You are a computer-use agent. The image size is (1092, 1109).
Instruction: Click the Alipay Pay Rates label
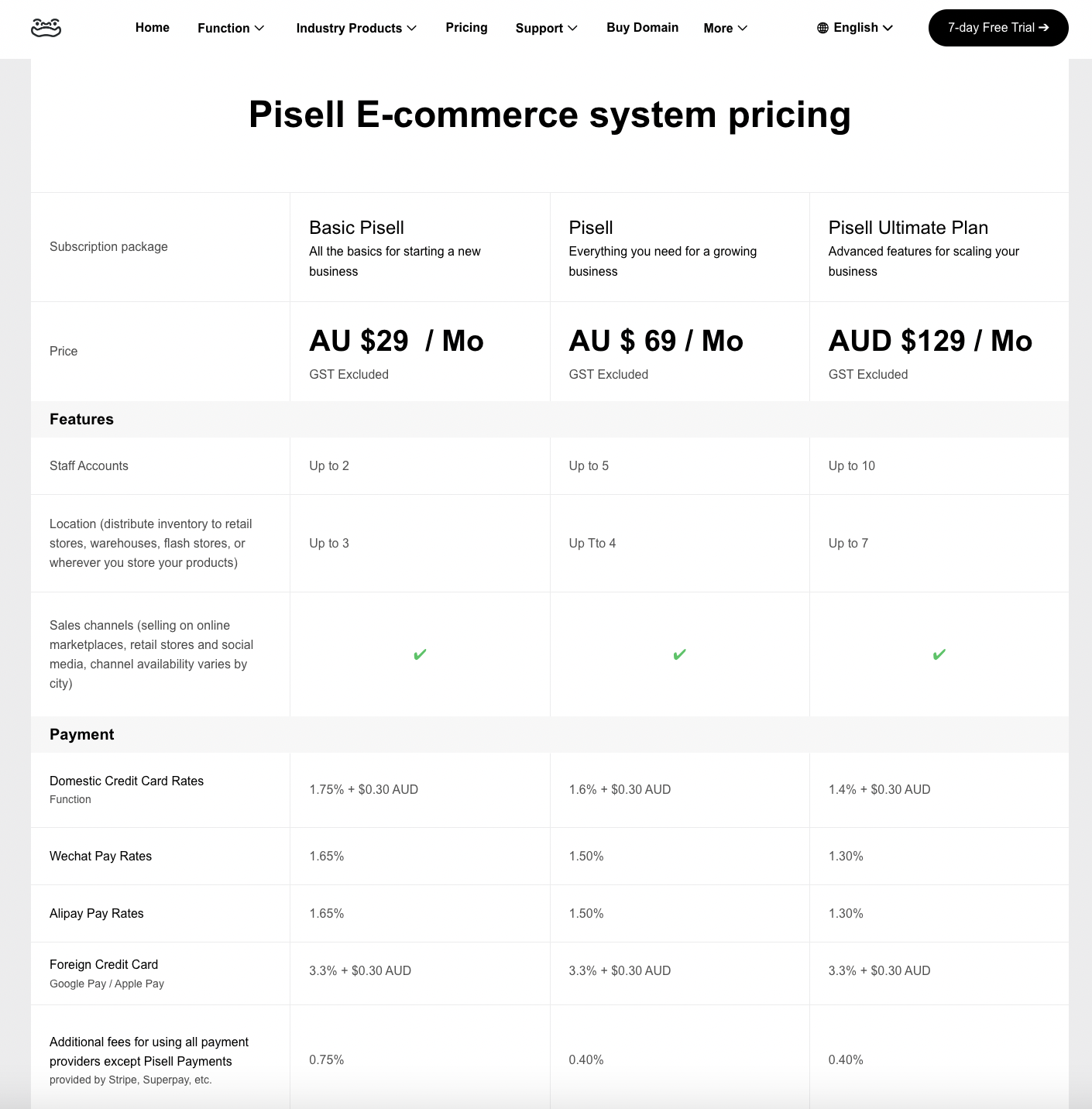[97, 913]
